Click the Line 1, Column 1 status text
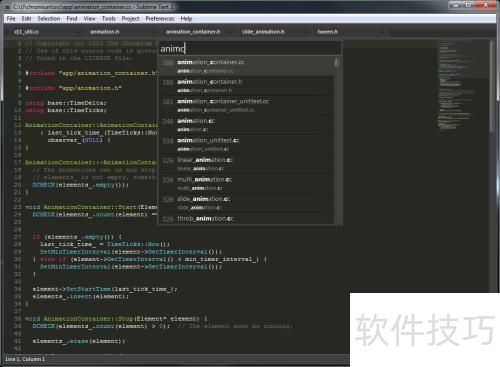This screenshot has width=500, height=367. point(25,359)
